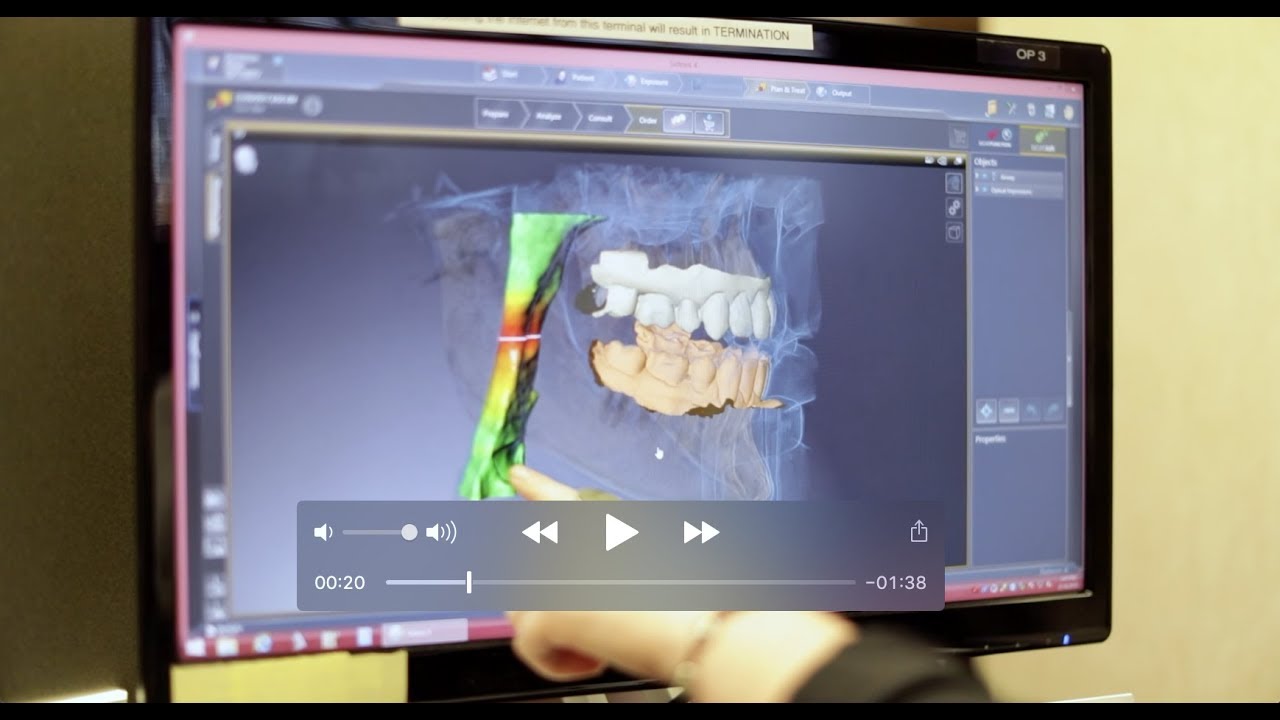
Task: Click the grey cart icon above the Objects panel
Action: [959, 137]
